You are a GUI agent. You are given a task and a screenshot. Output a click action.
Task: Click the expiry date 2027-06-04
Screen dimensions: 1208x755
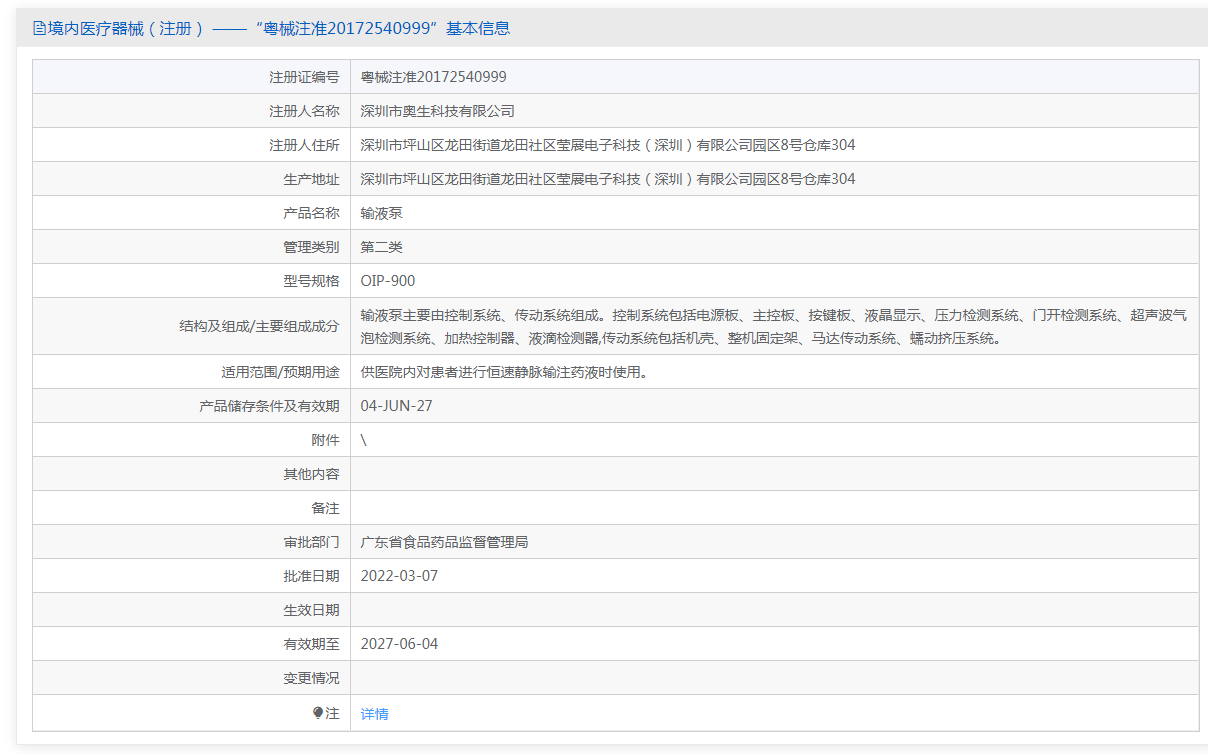tap(399, 644)
